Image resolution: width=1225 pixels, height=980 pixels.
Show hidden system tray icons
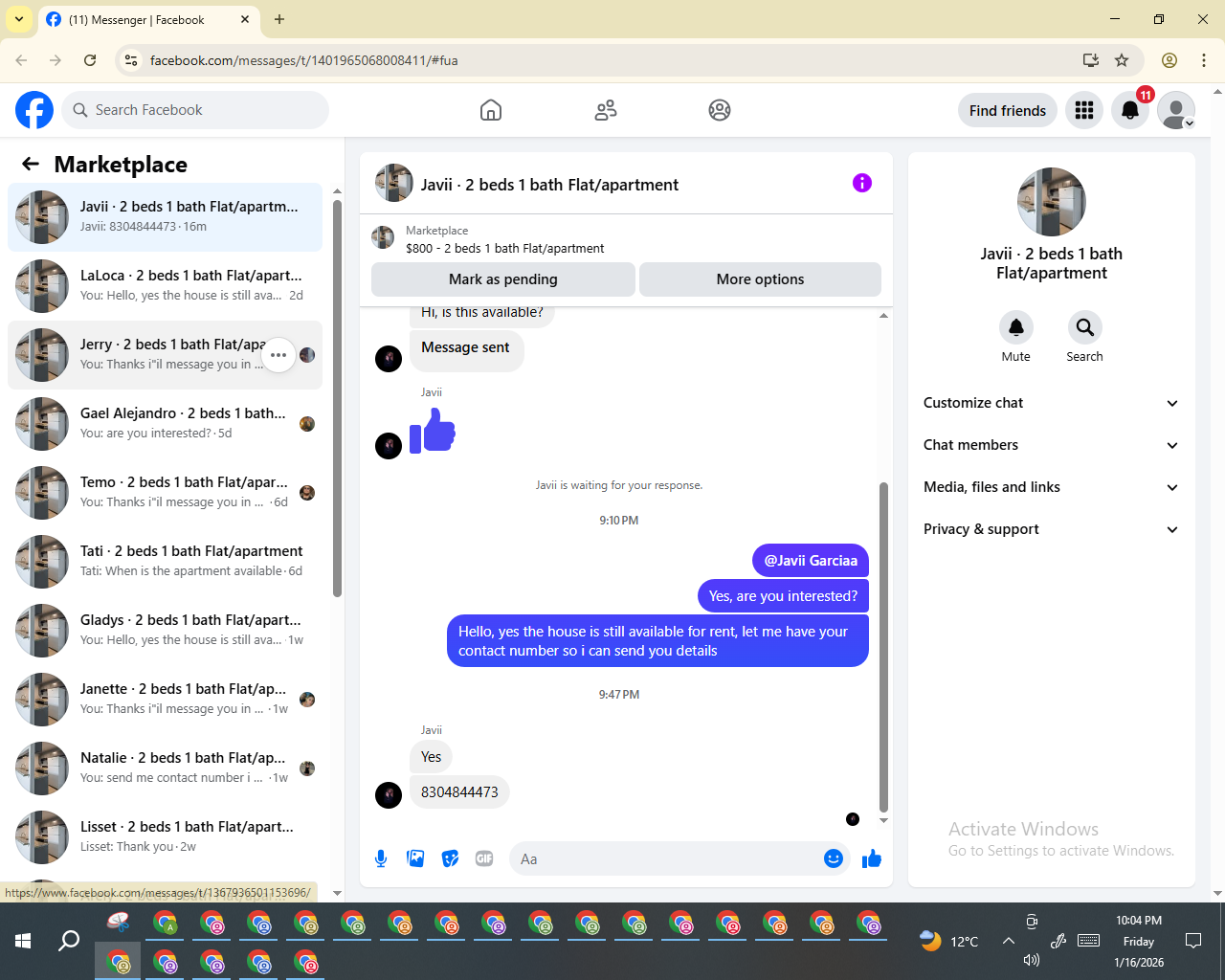click(x=1009, y=941)
